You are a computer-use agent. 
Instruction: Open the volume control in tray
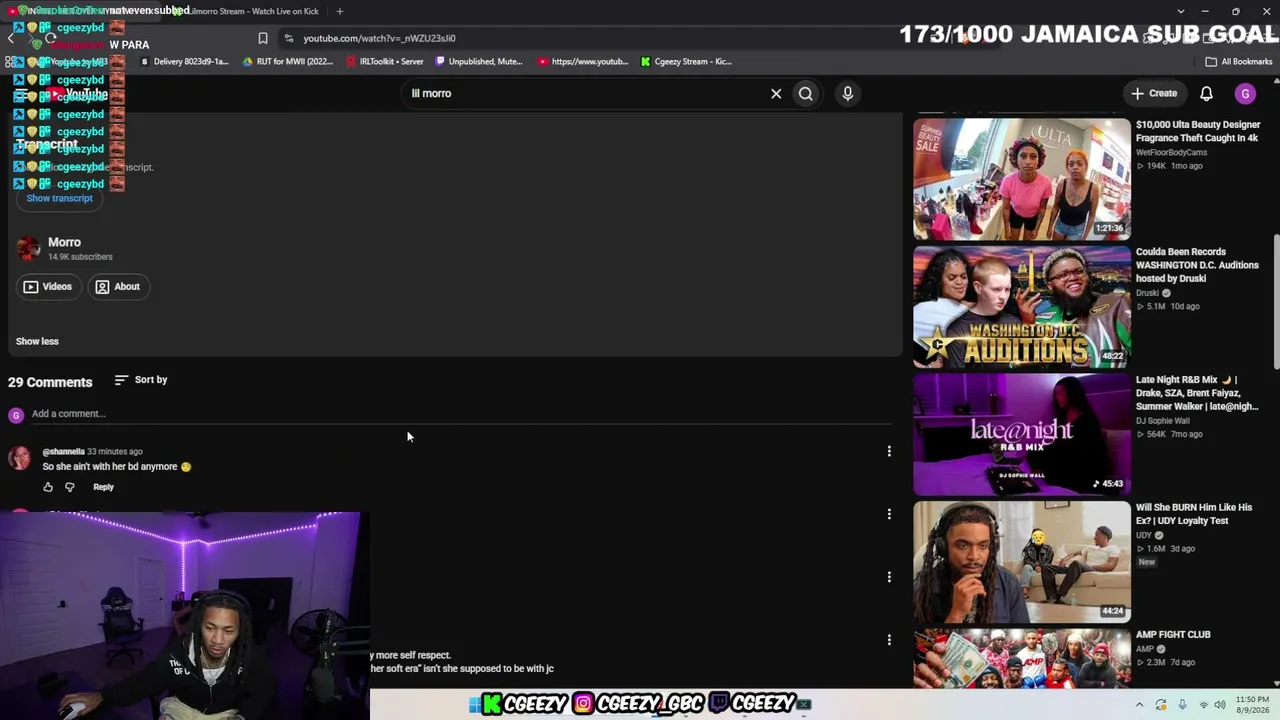[x=1220, y=705]
